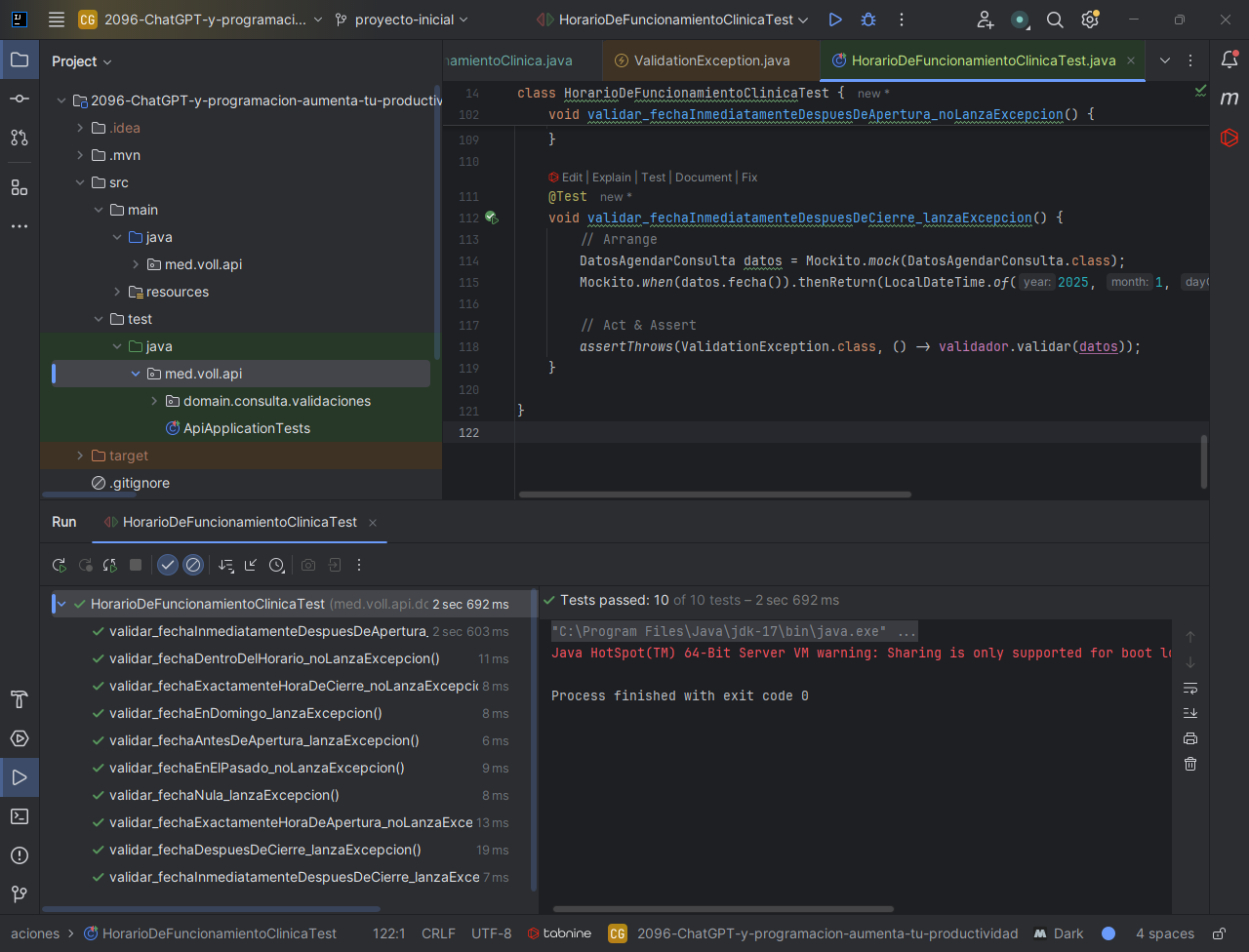Open the test sort options icon
The width and height of the screenshot is (1249, 952).
pyautogui.click(x=226, y=565)
